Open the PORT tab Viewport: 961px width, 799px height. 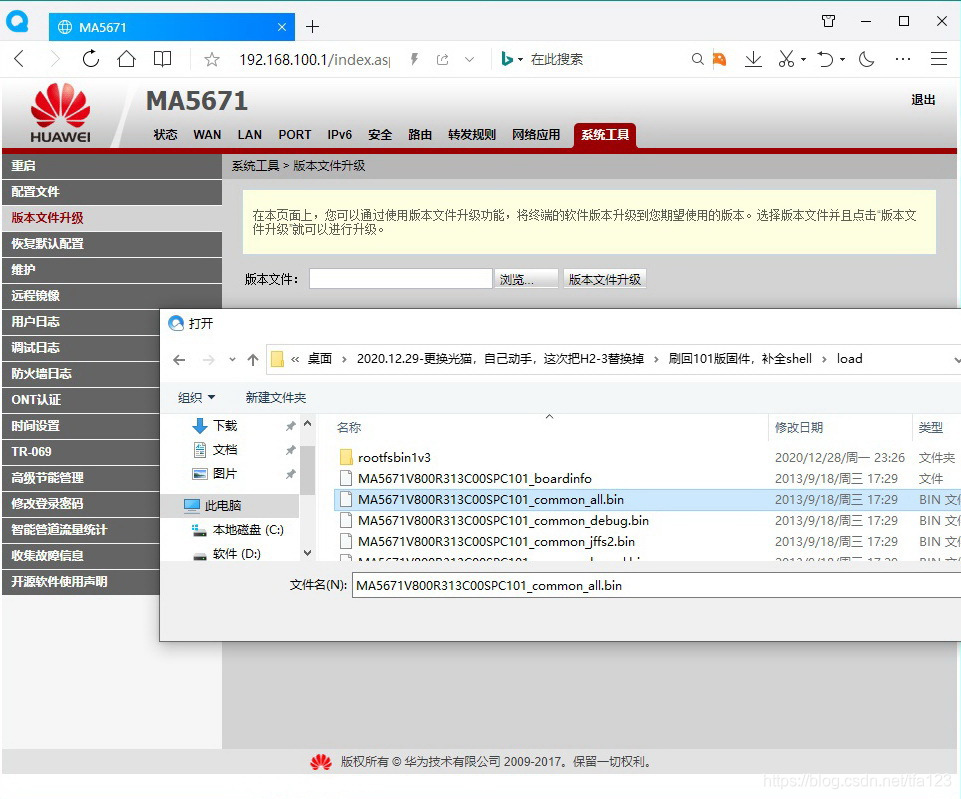coord(295,135)
